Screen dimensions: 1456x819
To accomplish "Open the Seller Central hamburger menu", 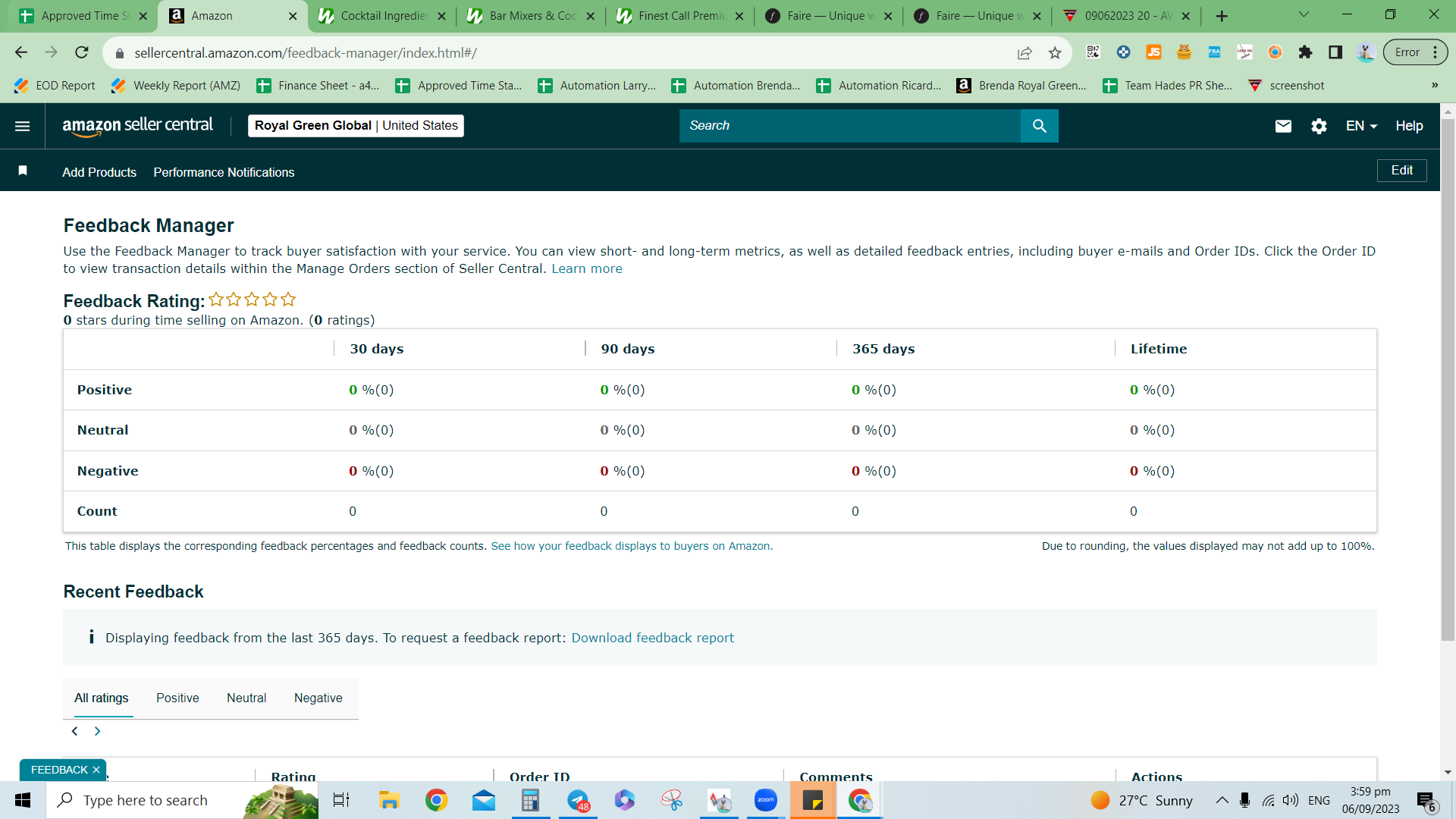I will [23, 126].
